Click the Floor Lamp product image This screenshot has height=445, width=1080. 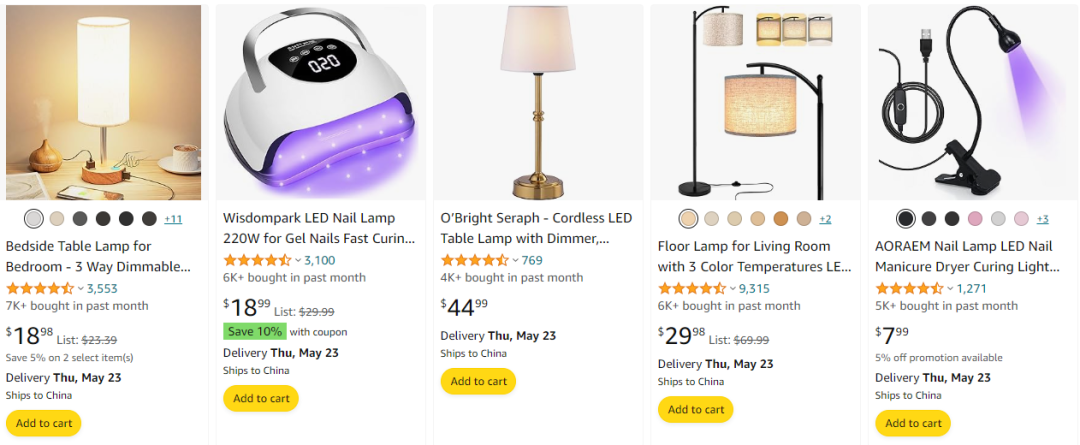coord(756,102)
